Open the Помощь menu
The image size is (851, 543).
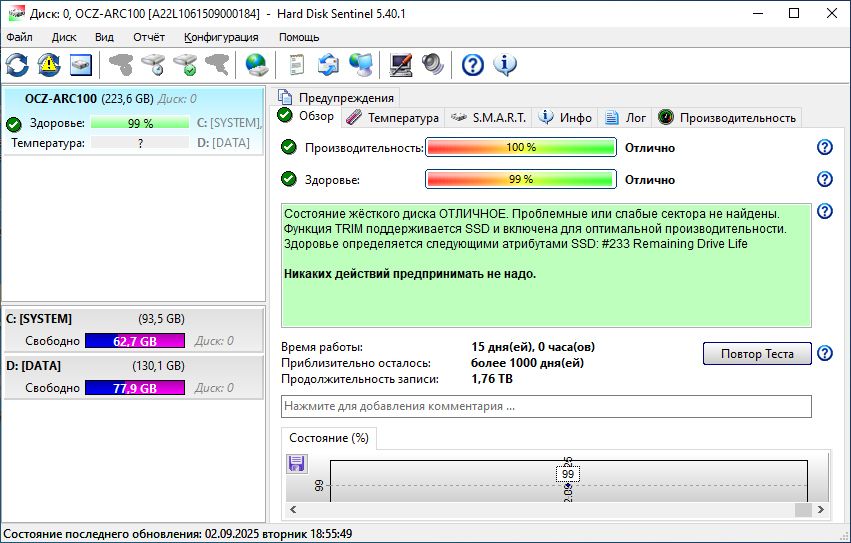[299, 37]
